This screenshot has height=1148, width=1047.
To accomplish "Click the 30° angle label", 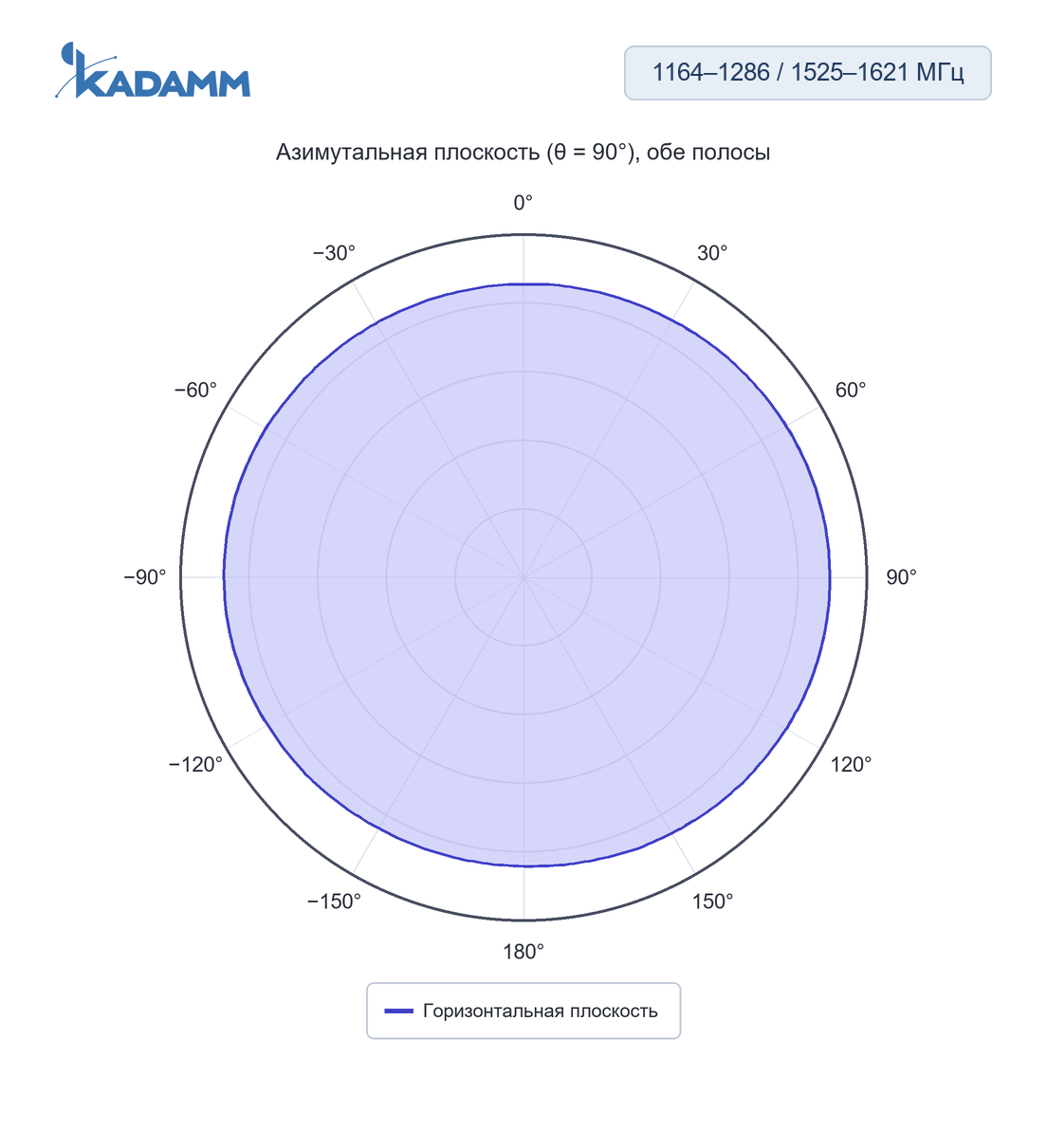I will point(712,253).
